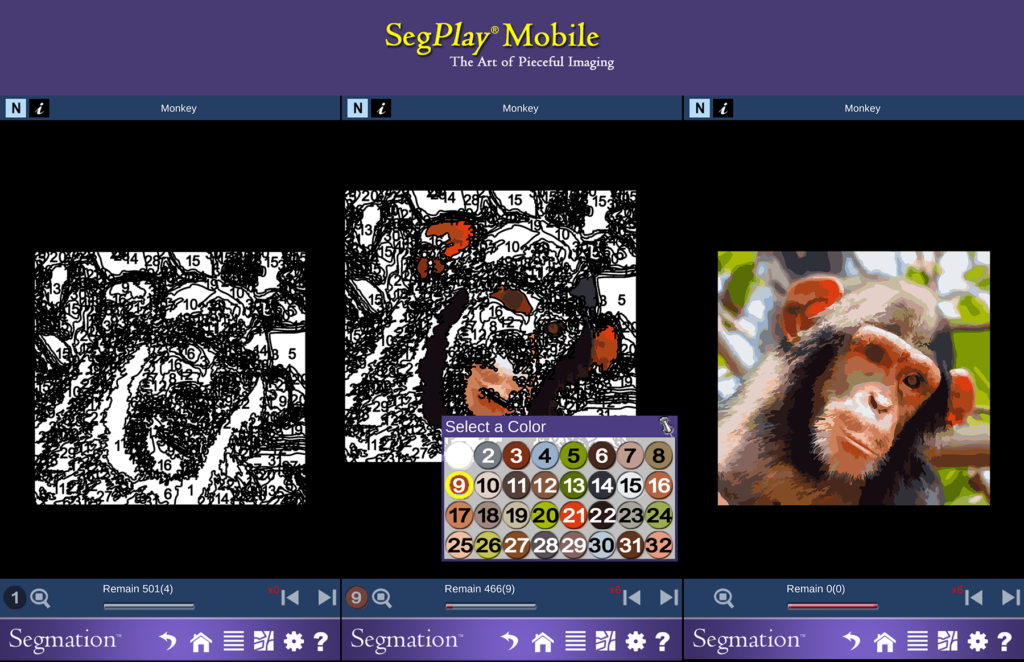
Task: Toggle the N button in right panel
Action: click(699, 108)
